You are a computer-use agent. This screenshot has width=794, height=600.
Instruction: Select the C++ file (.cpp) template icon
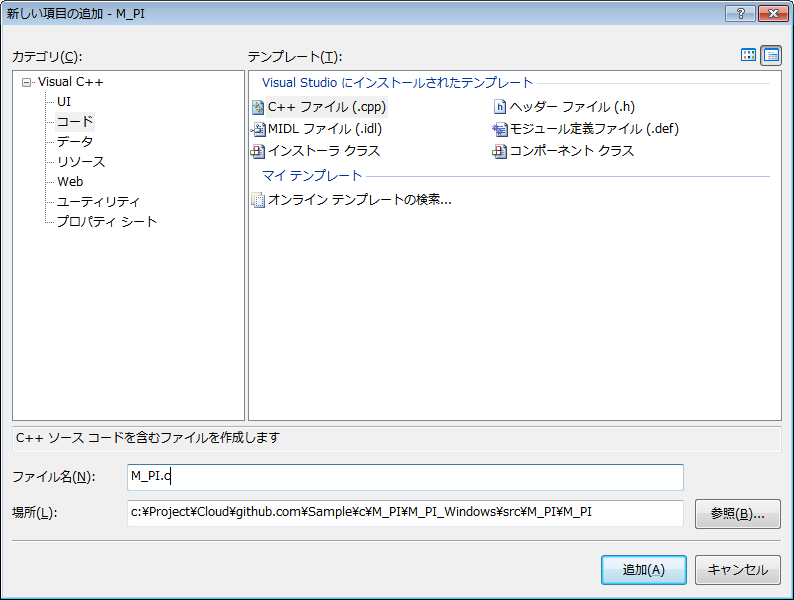[x=258, y=107]
